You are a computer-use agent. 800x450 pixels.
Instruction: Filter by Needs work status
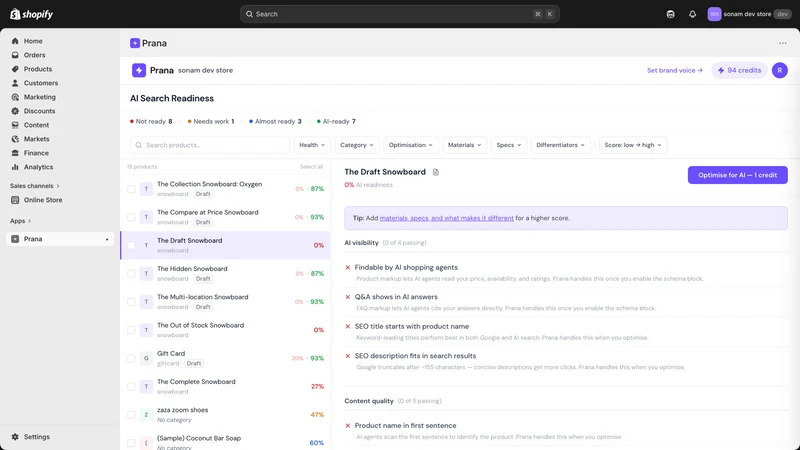211,121
